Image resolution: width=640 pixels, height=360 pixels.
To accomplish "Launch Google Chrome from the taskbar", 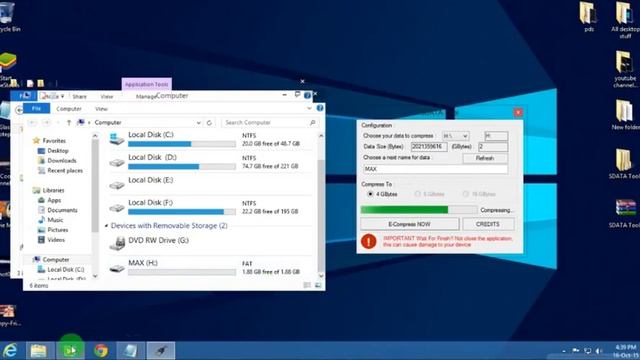I will pyautogui.click(x=101, y=351).
